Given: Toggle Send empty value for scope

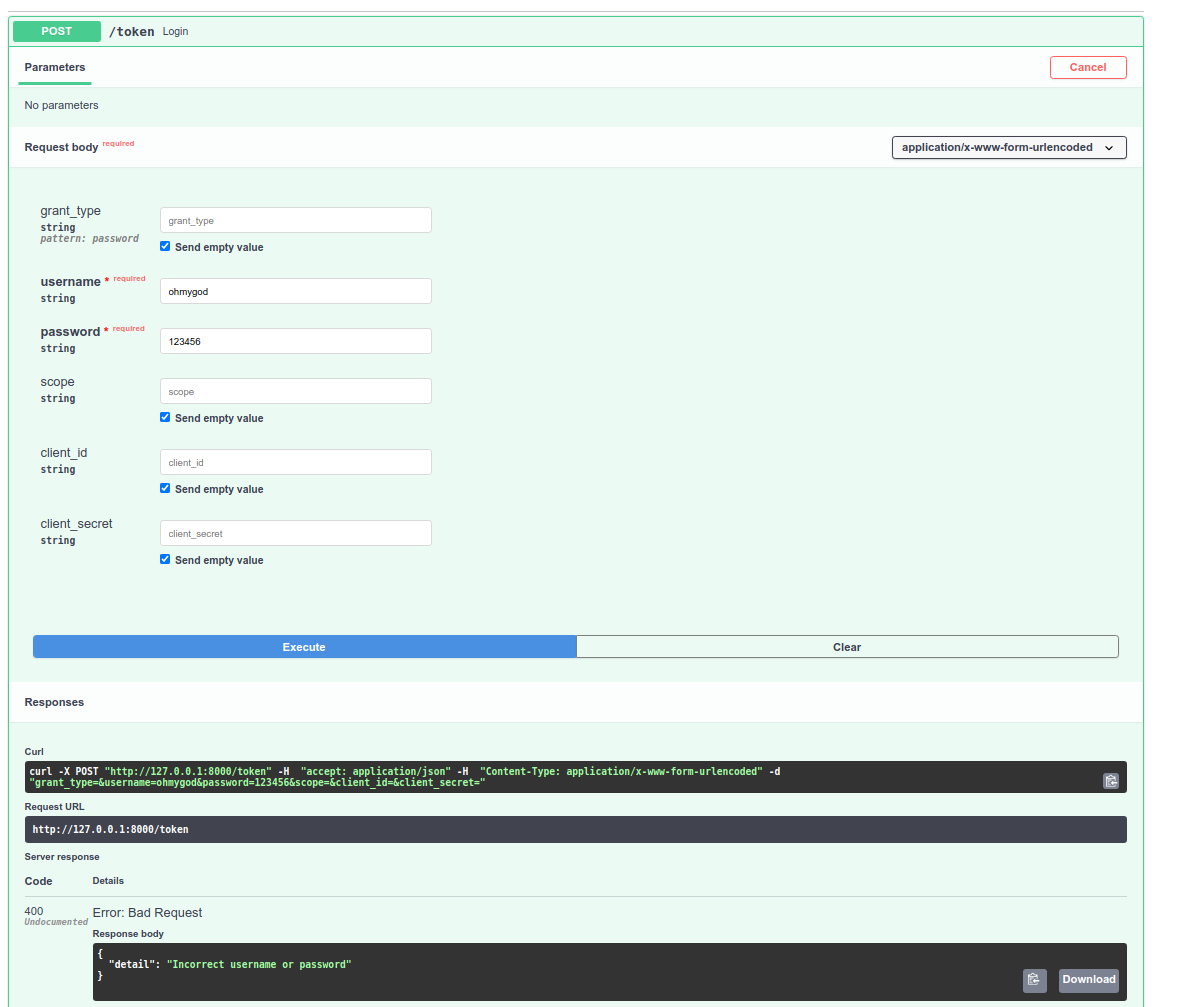Looking at the screenshot, I should (165, 417).
